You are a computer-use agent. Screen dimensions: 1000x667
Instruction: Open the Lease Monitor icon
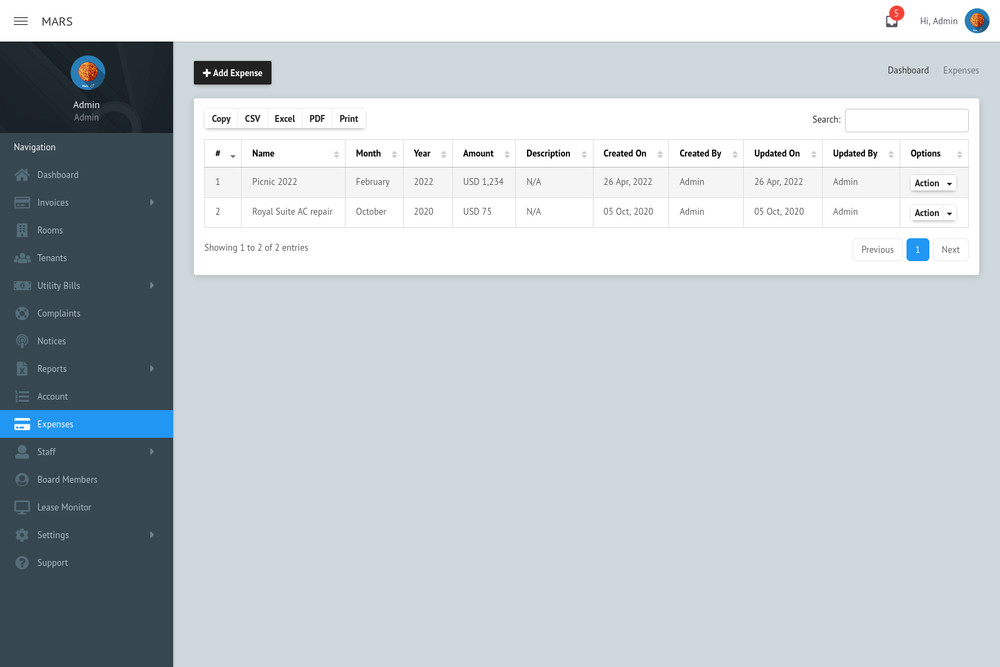tap(20, 507)
